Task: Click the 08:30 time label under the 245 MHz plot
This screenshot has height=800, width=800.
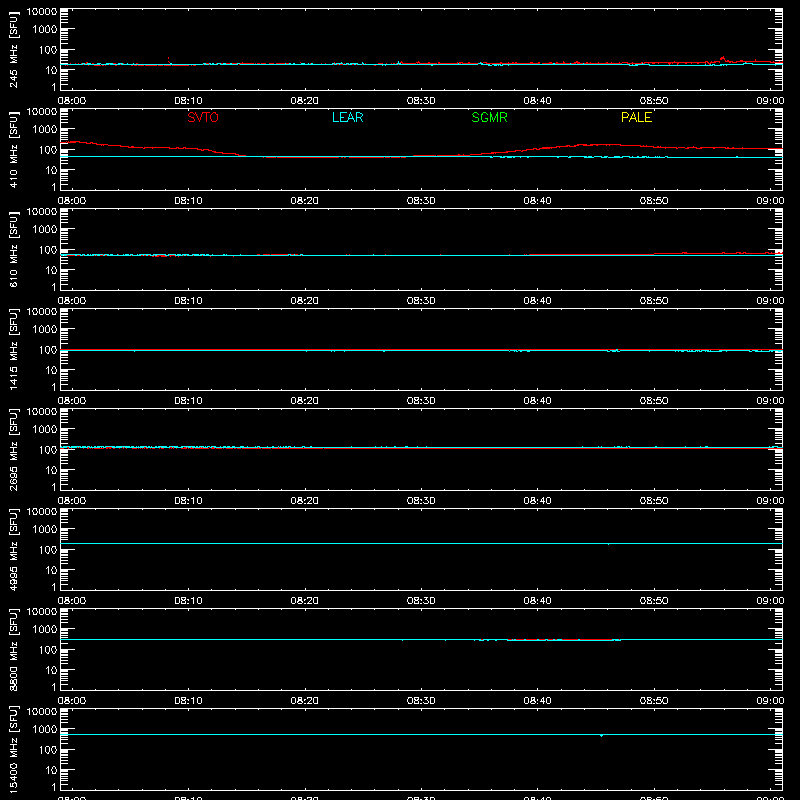Action: tap(421, 101)
